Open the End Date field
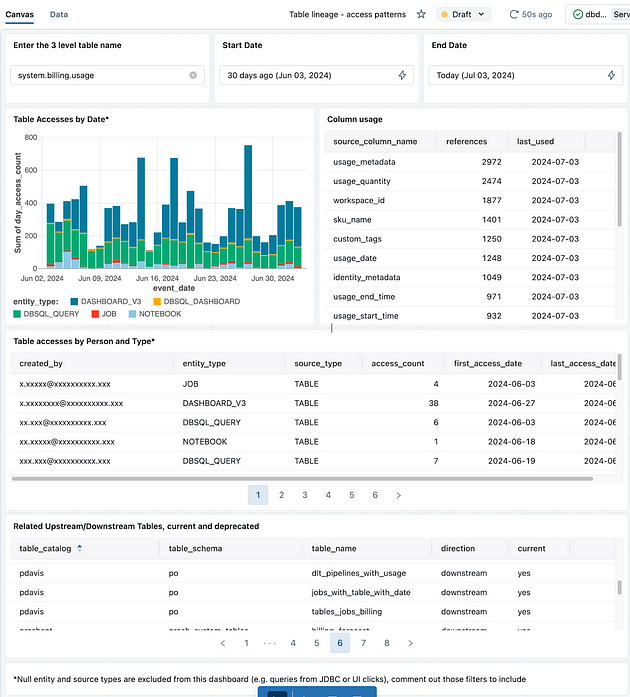 tap(525, 75)
